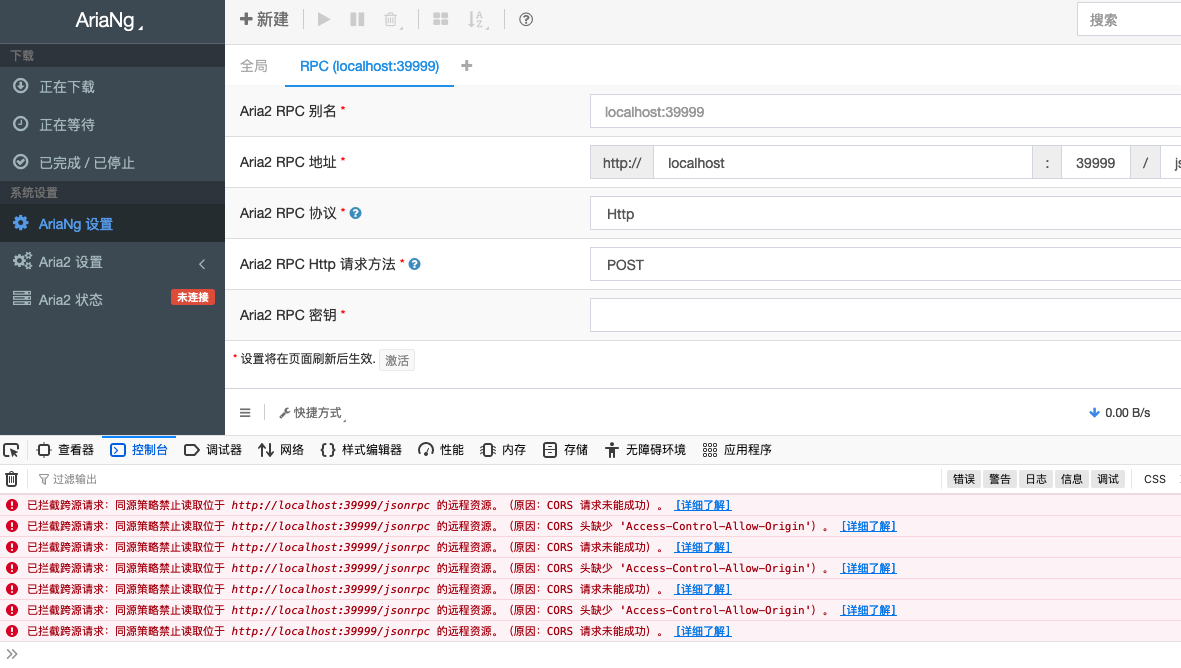1181x668 pixels.
Task: Click the pause downloads icon
Action: [357, 19]
